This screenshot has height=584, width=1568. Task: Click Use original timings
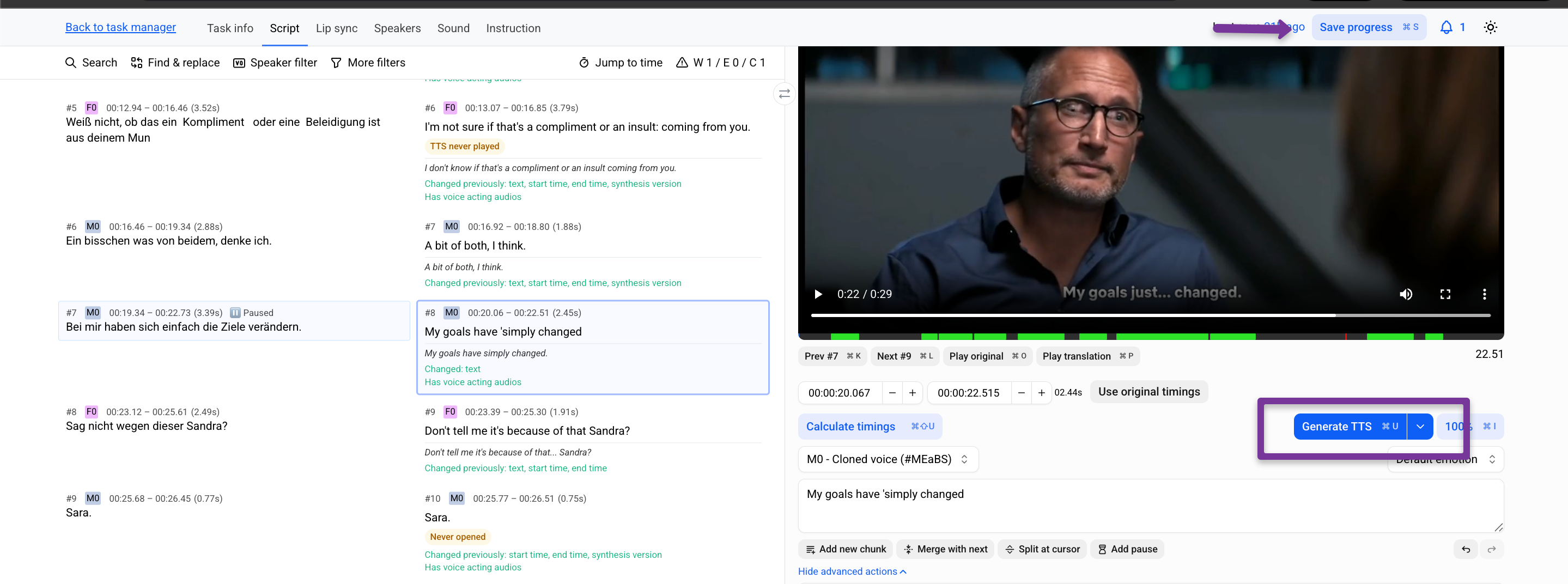click(x=1148, y=392)
